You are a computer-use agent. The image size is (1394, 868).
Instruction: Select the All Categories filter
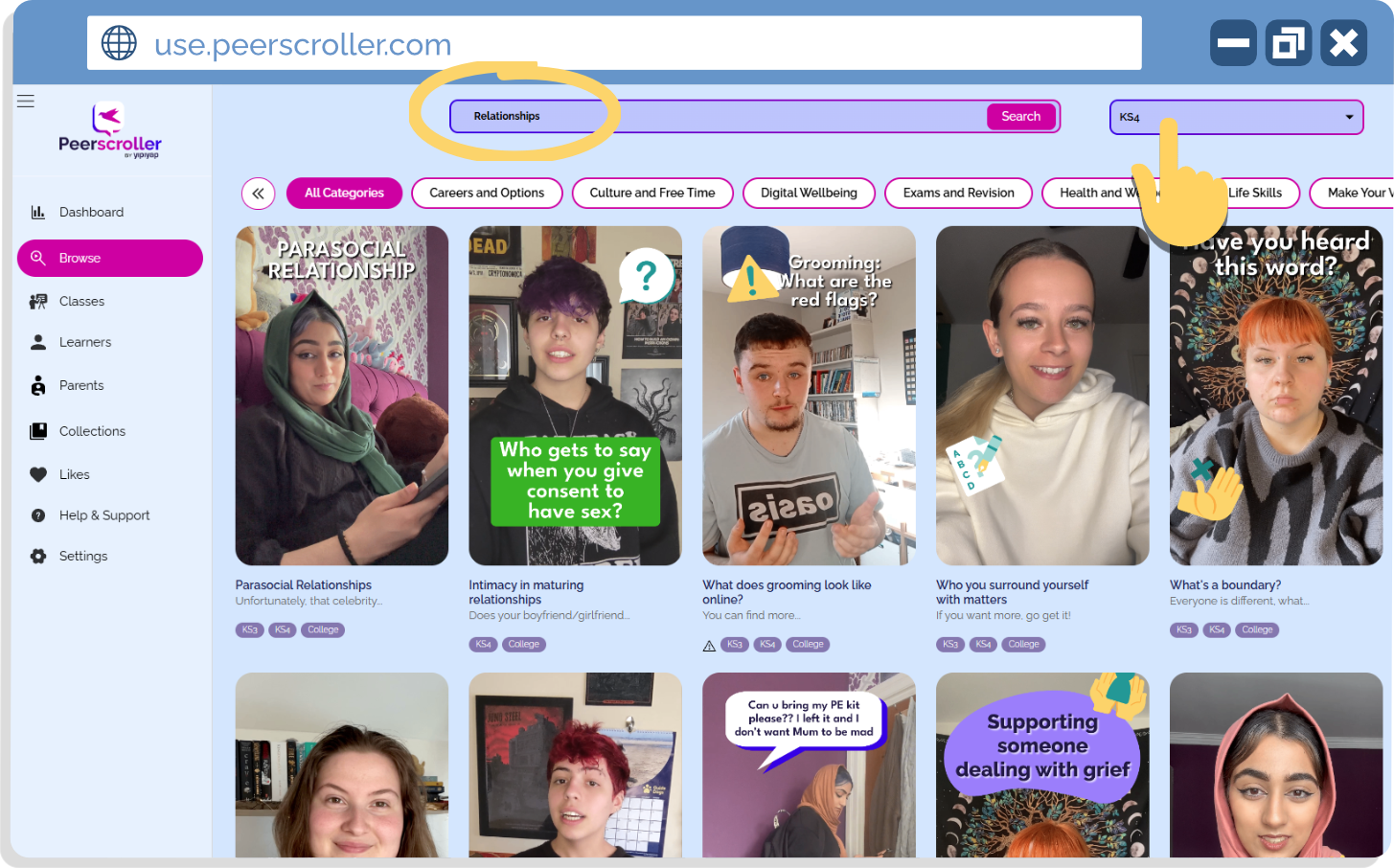pos(344,193)
